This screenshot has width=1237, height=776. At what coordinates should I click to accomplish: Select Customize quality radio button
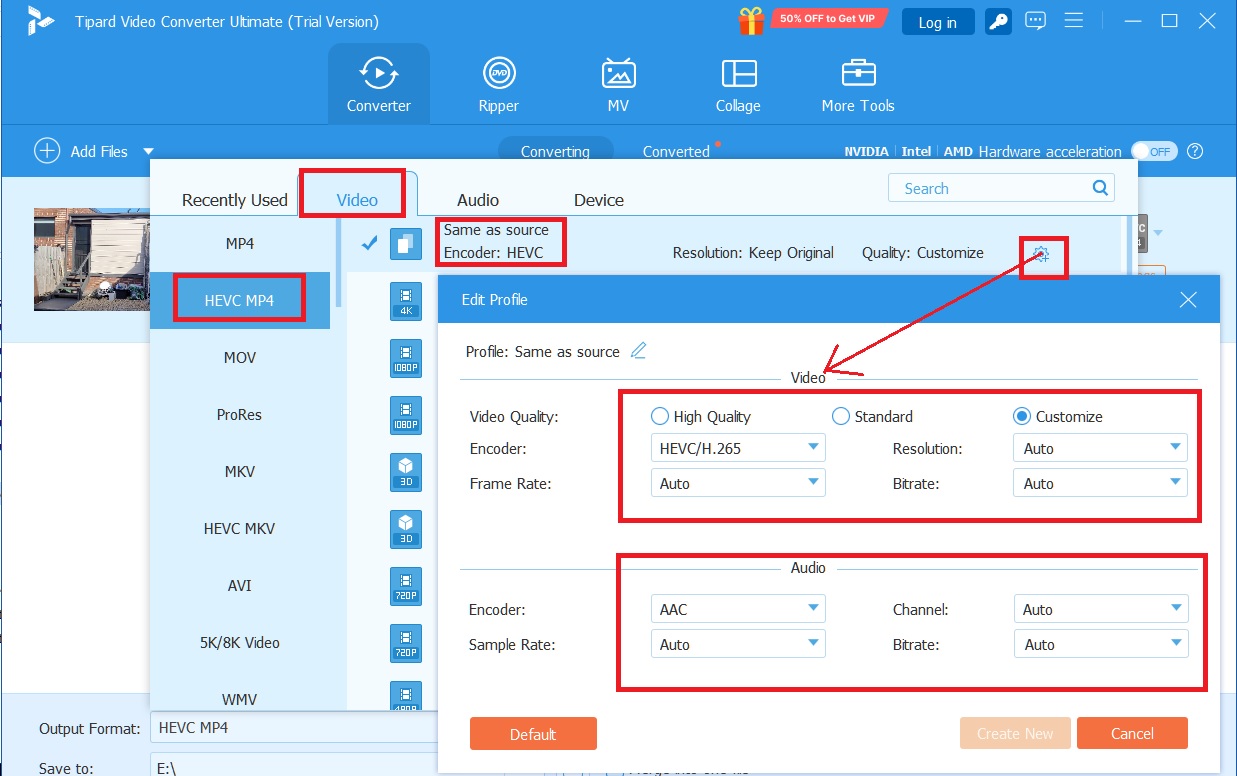pos(1021,416)
